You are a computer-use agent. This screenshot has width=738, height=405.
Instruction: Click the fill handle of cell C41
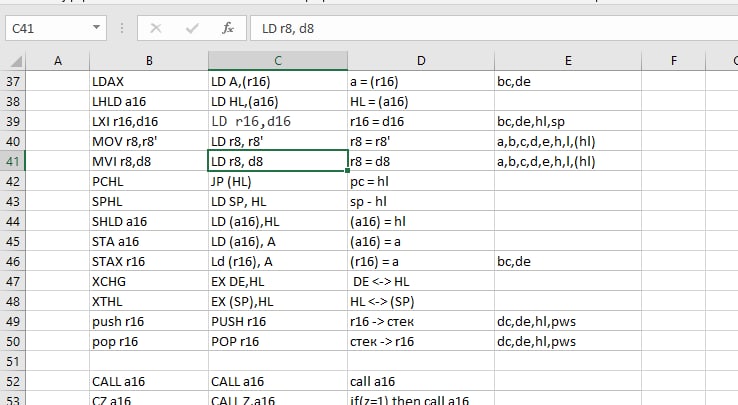point(347,171)
